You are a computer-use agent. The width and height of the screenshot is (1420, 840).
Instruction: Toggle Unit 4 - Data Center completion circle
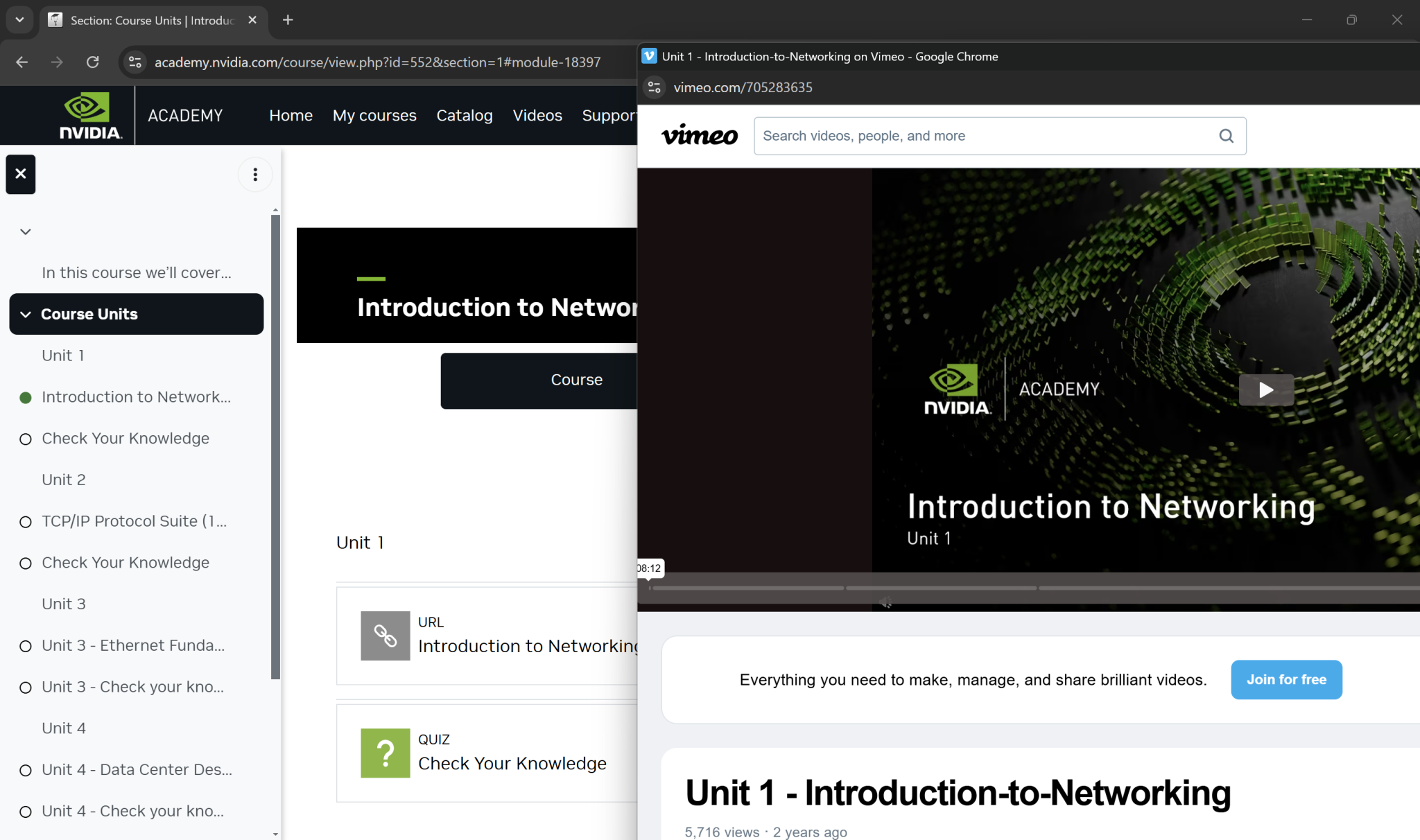point(26,770)
